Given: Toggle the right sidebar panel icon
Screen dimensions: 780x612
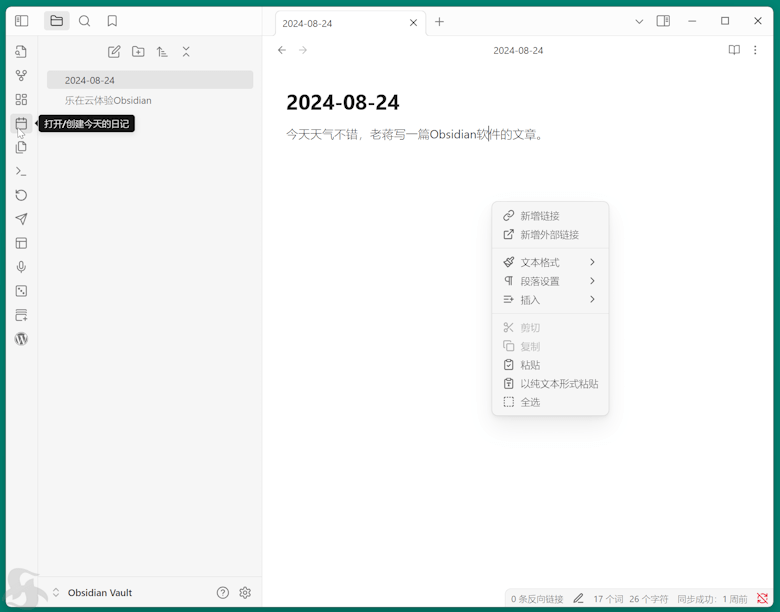Looking at the screenshot, I should 663,21.
